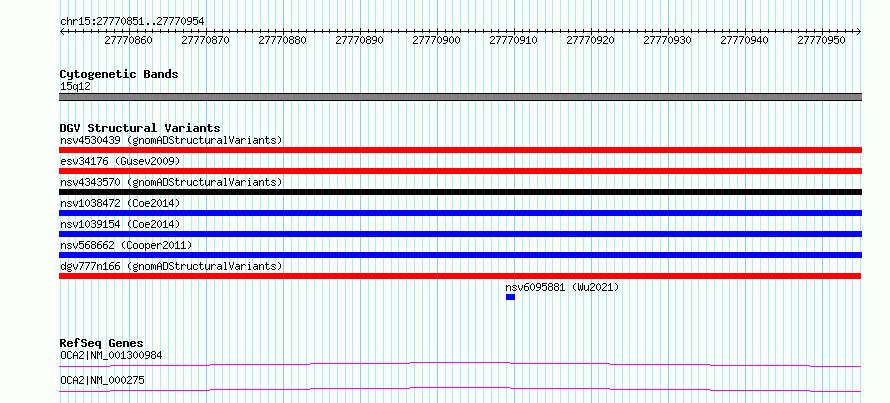Click the chr15:27770851..27770954 region label
Viewport: 890px width, 403px height.
coord(132,22)
